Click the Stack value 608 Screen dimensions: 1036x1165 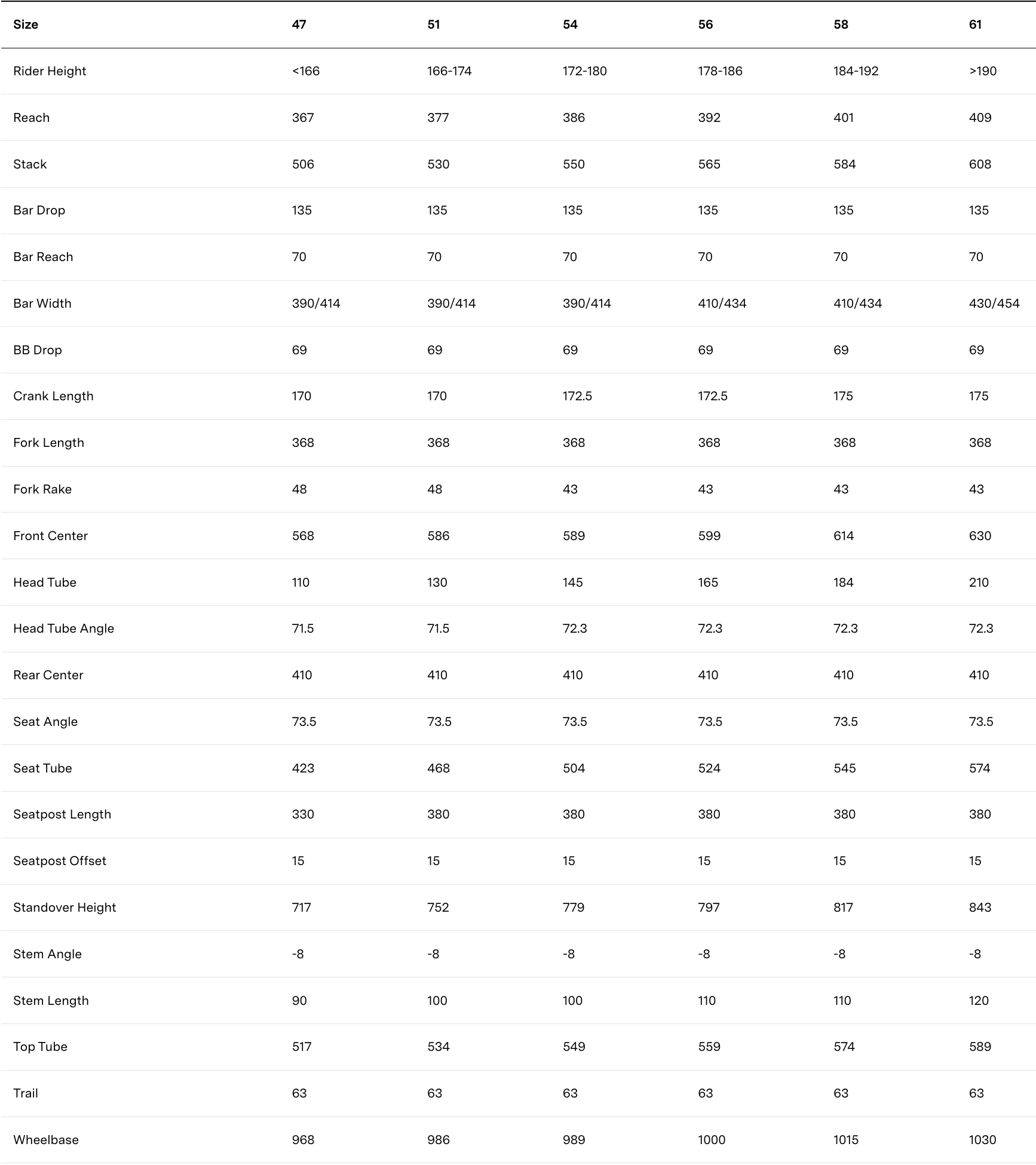[980, 164]
